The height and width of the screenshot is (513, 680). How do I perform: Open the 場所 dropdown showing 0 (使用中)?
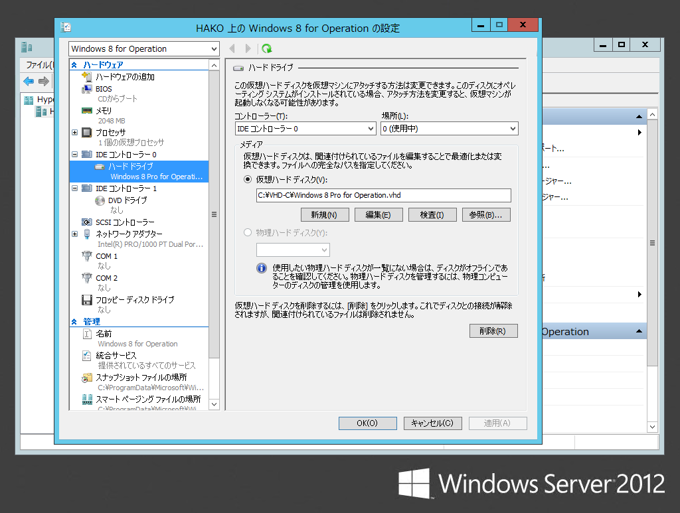(x=449, y=128)
